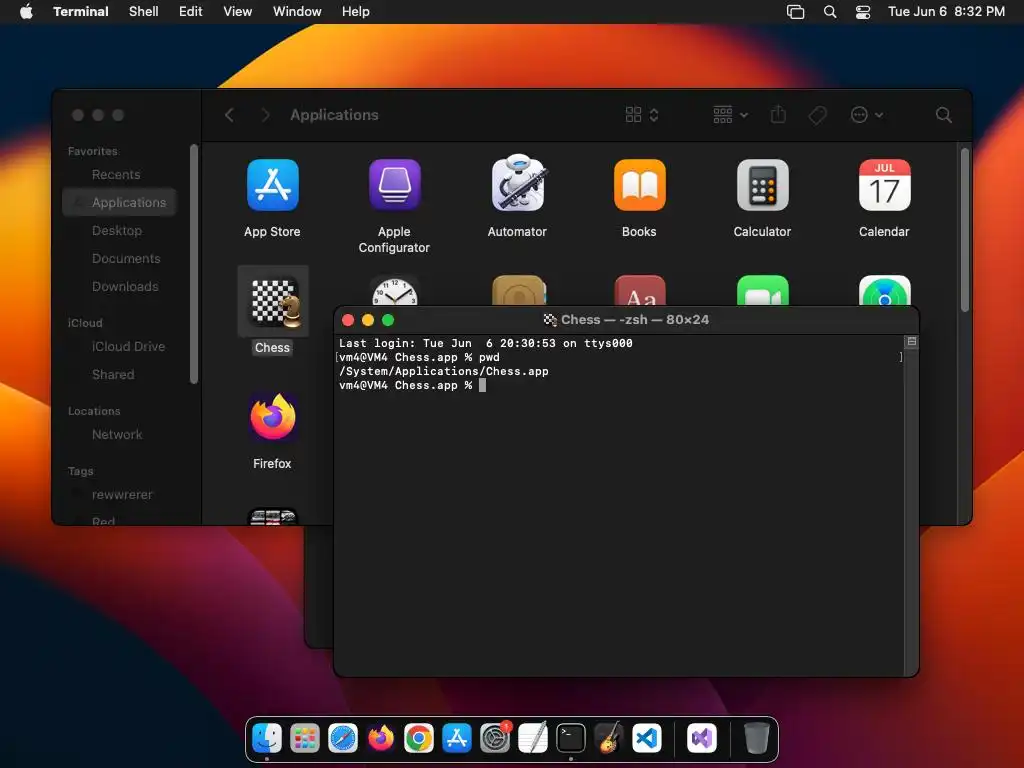Image resolution: width=1024 pixels, height=768 pixels.
Task: Open Finder action ellipsis dropdown menu
Action: pos(867,115)
